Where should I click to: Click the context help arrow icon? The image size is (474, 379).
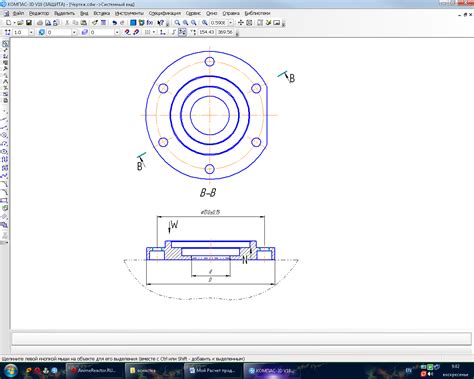(161, 23)
